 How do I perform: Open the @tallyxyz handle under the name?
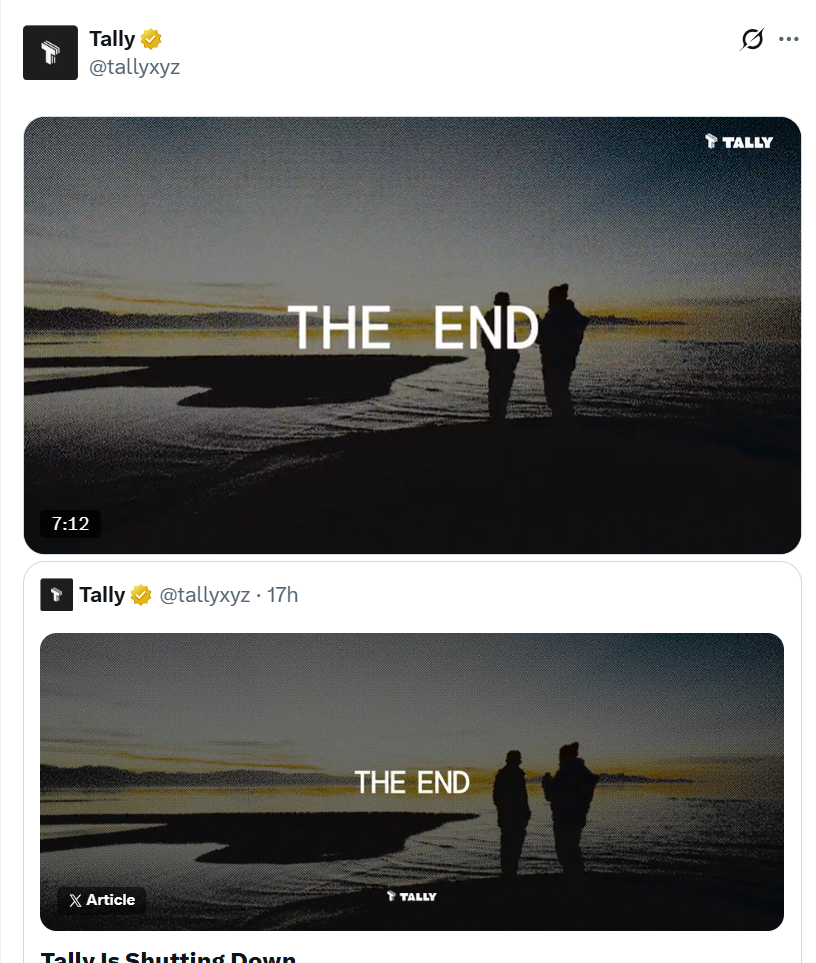coord(134,66)
